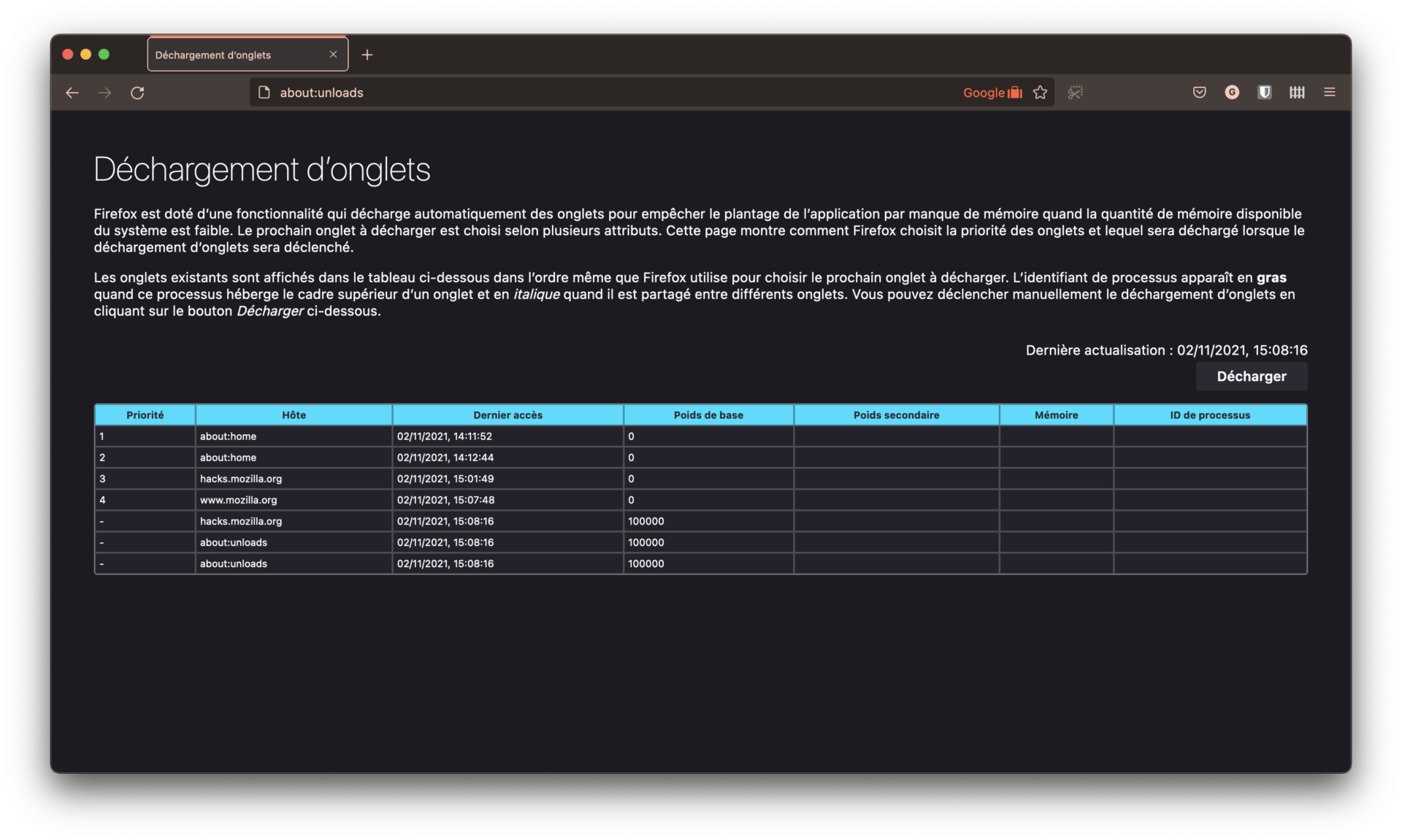Click the page document icon in the address bar
This screenshot has height=840, width=1402.
pos(264,93)
